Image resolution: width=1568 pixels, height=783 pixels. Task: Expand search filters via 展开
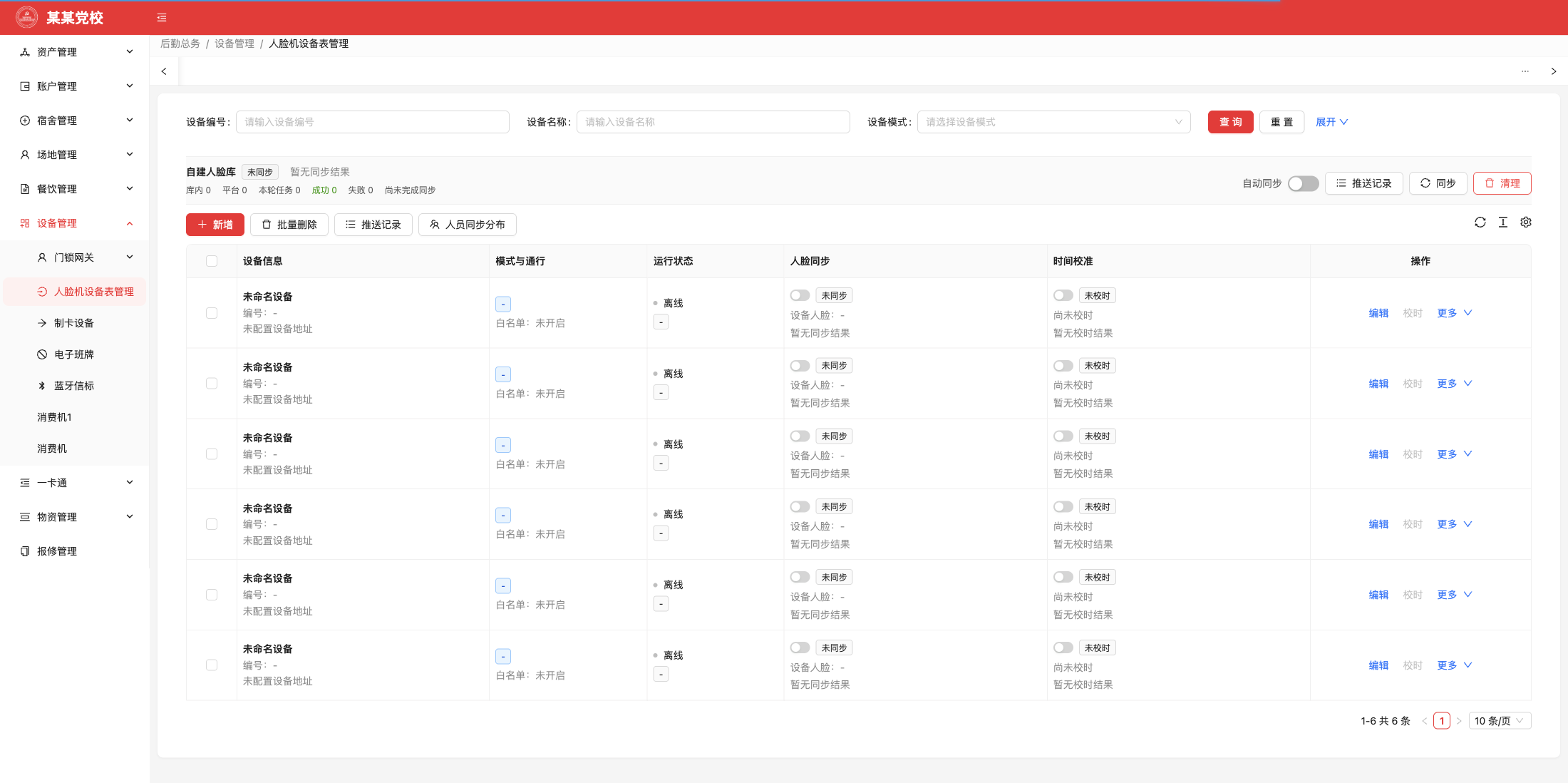tap(1331, 122)
